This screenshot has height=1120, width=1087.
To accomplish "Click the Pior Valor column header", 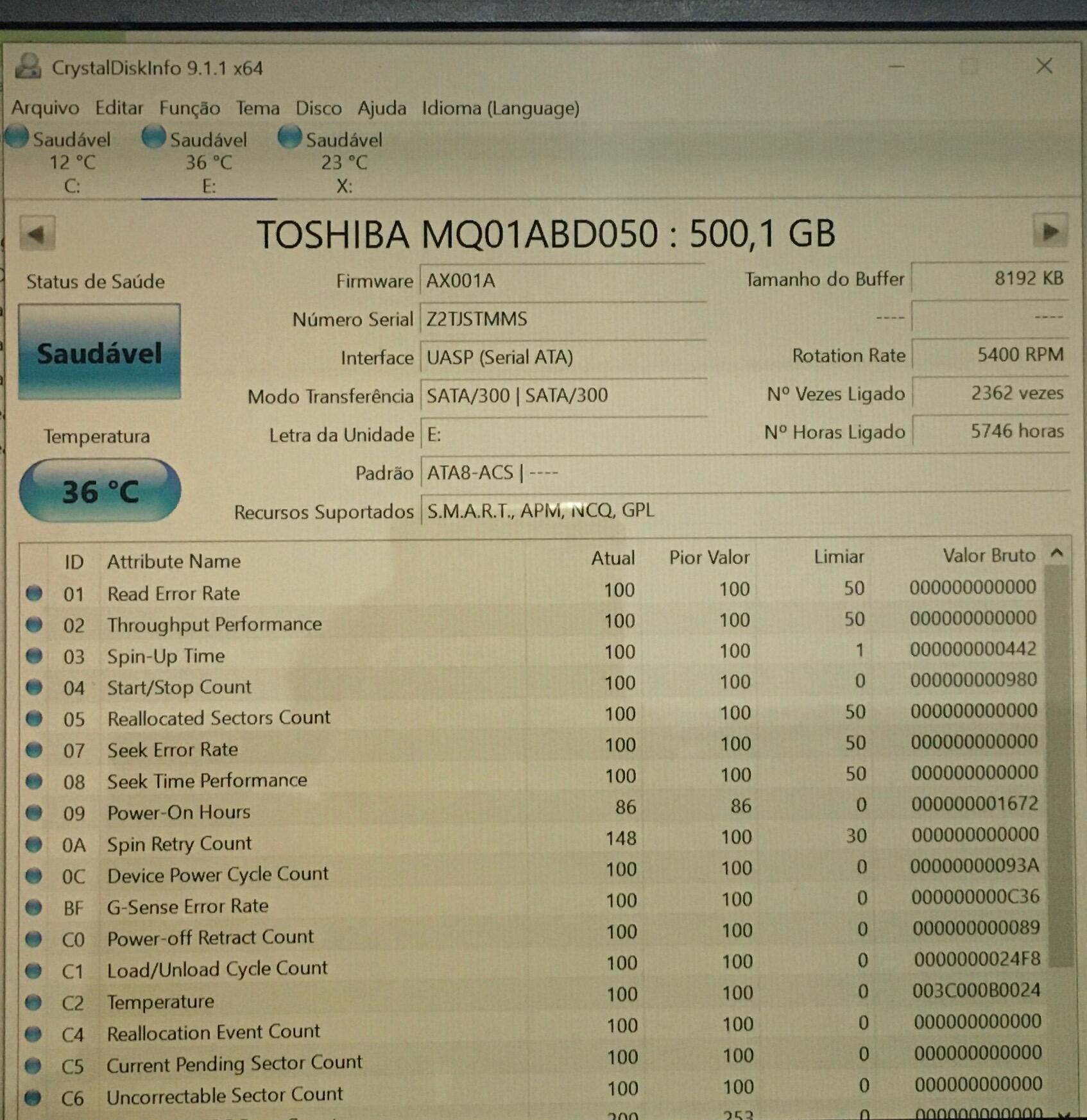I will (x=709, y=557).
